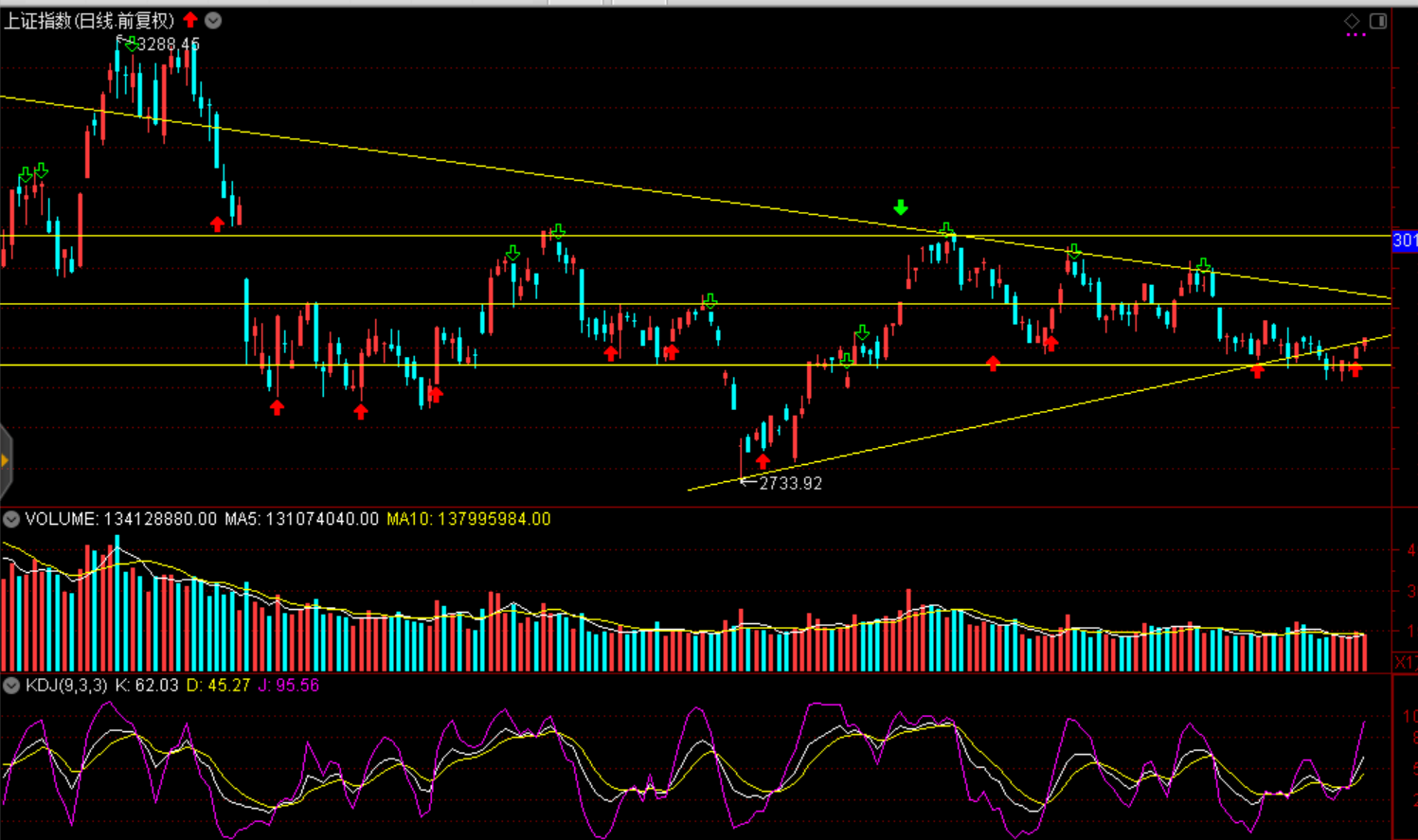Expand the KDJ indicator dropdown
The width and height of the screenshot is (1418, 840).
(11, 686)
